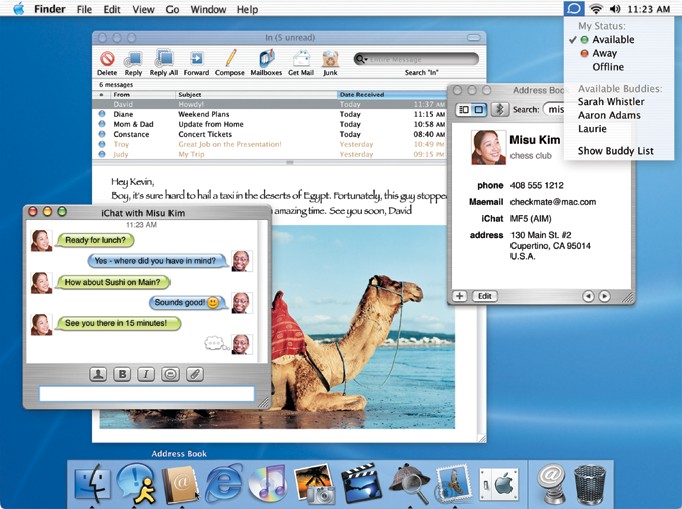The width and height of the screenshot is (682, 509).
Task: Click the Junk mail toolbar icon
Action: (331, 59)
